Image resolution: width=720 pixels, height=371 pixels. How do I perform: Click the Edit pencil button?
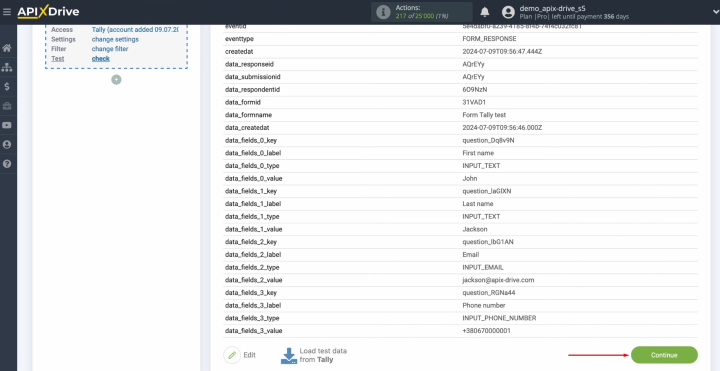(x=239, y=355)
